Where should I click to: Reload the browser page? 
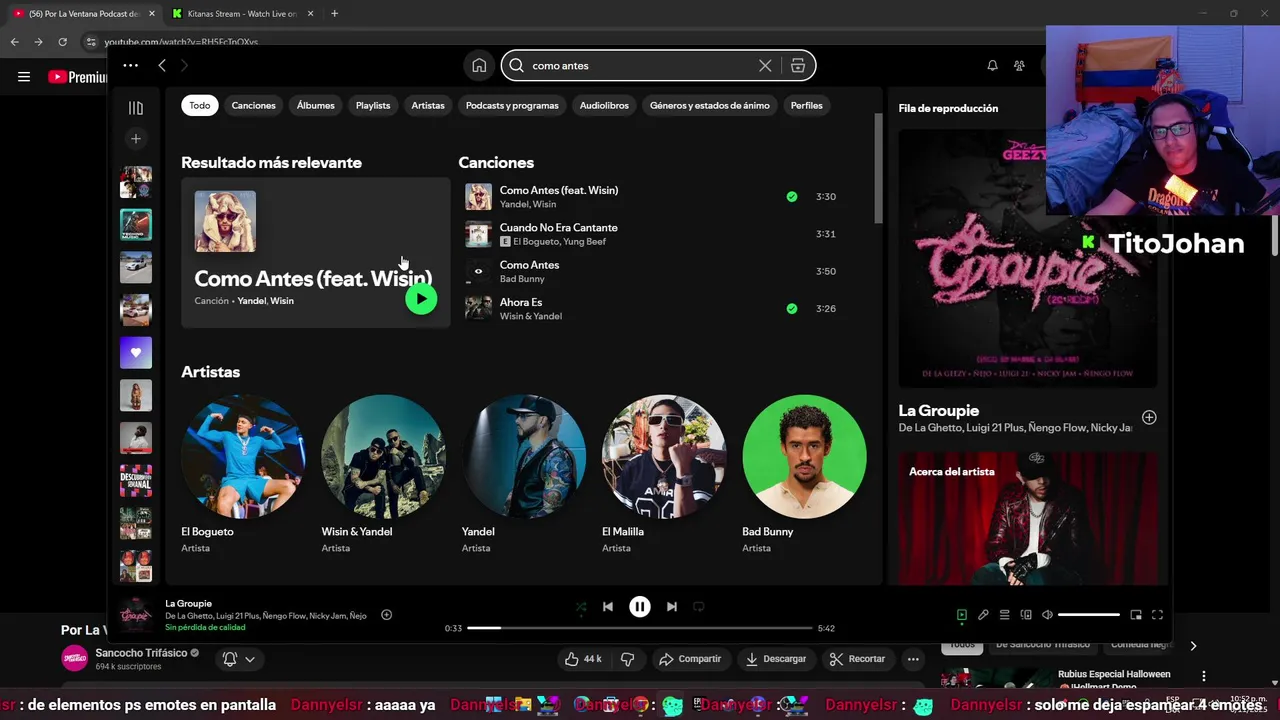62,42
